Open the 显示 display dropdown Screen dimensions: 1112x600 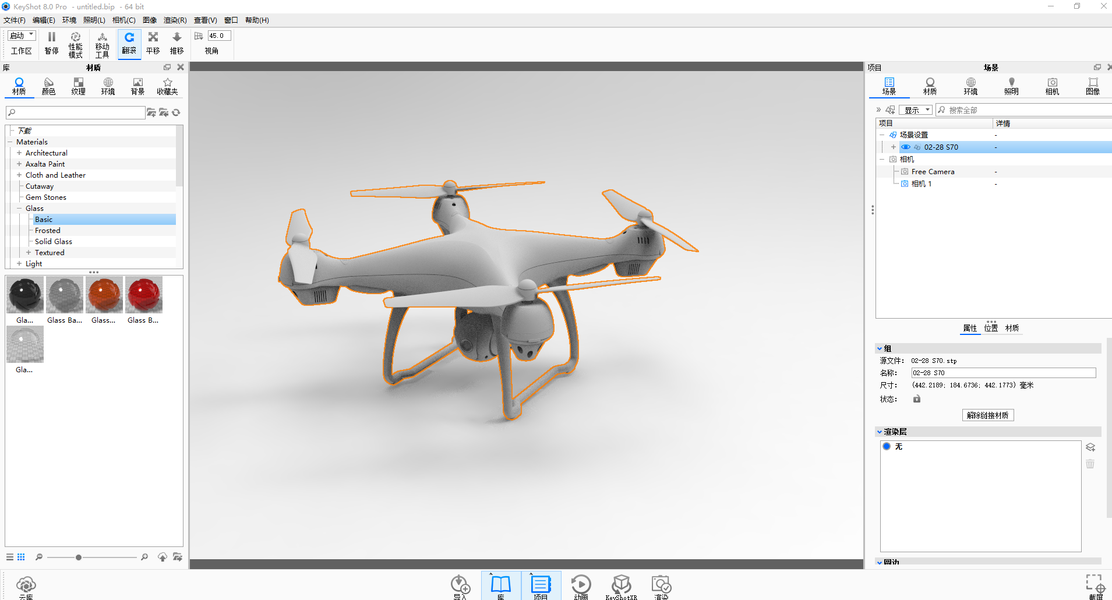pos(916,110)
